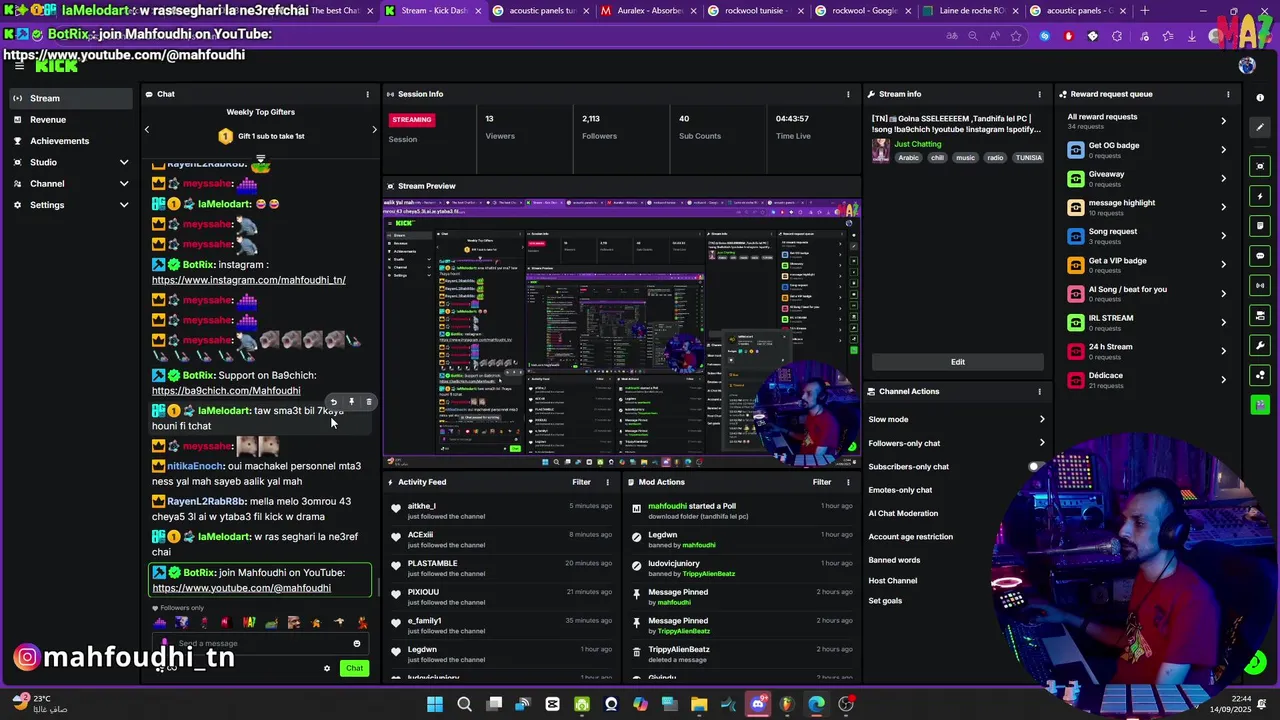Open Host Channel action
This screenshot has width=1280, height=720.
pos(893,581)
